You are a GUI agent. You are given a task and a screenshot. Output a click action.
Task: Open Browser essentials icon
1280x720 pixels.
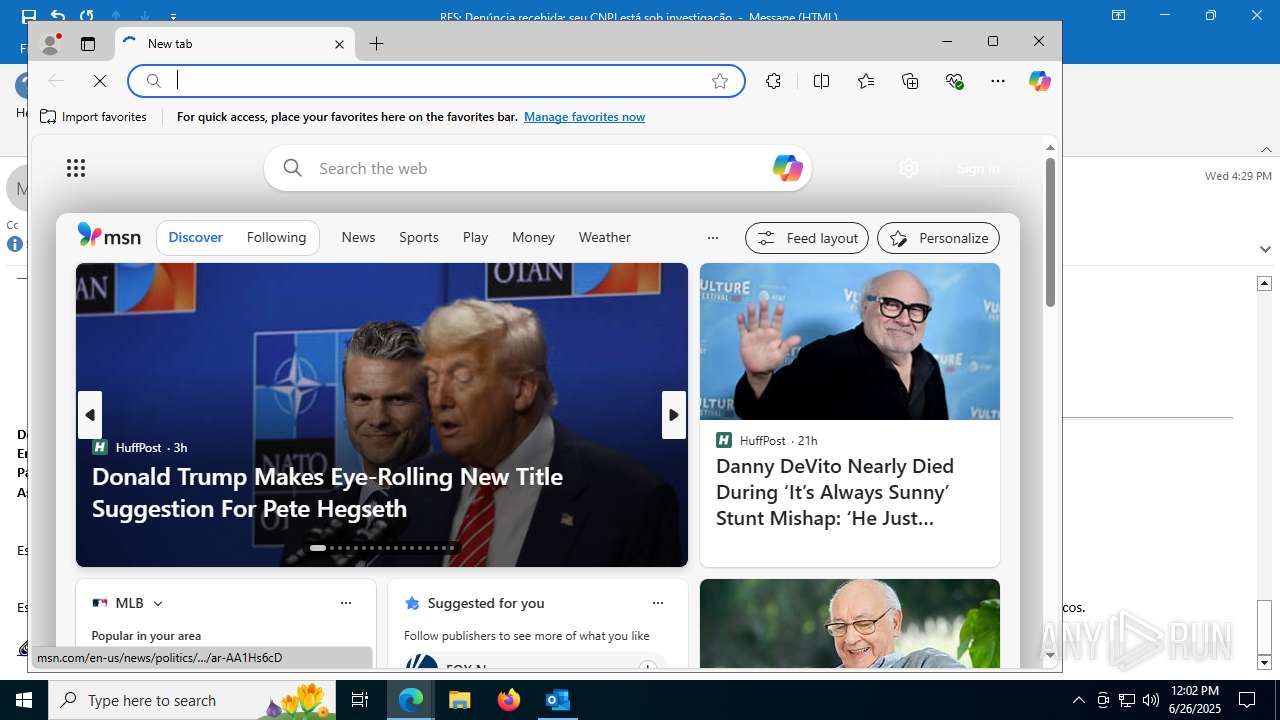click(954, 81)
